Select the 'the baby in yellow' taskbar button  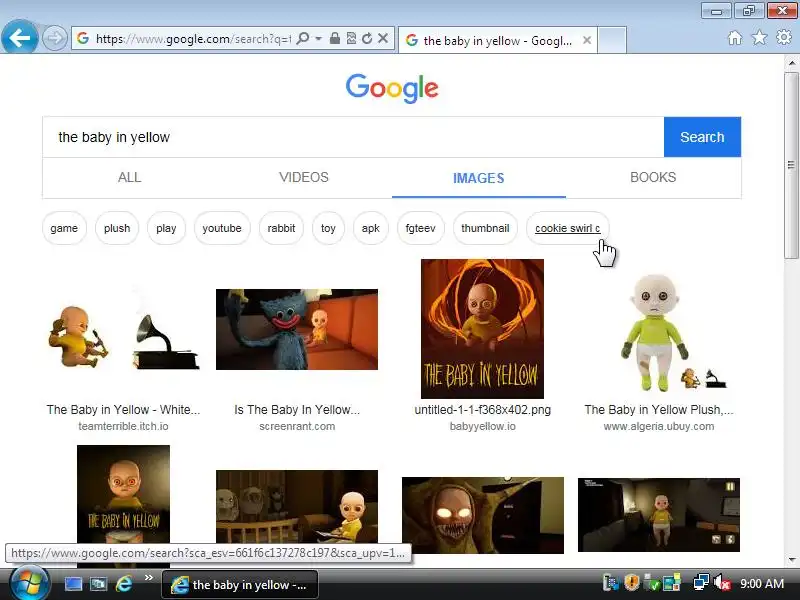[240, 585]
